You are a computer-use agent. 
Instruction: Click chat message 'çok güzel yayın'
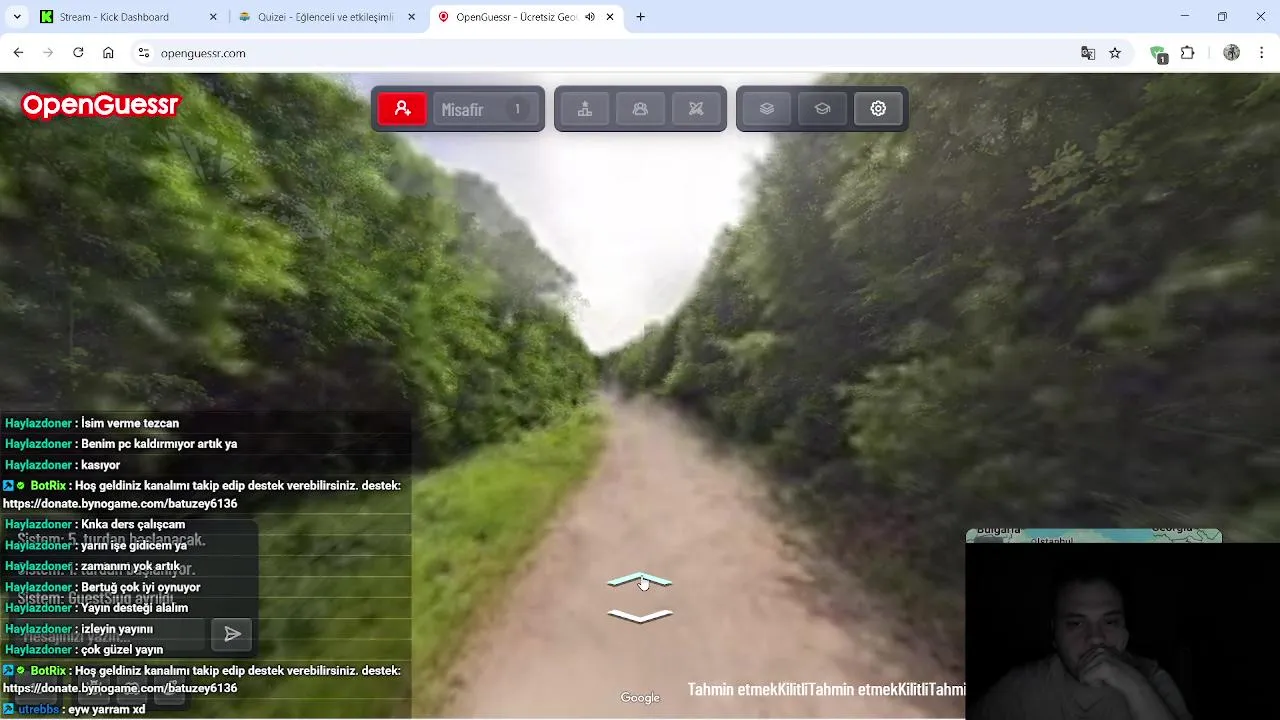122,650
